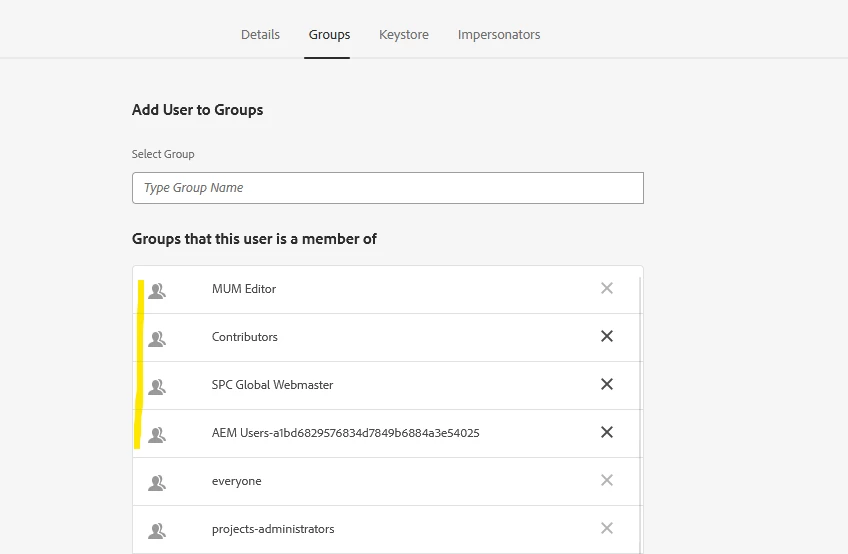The height and width of the screenshot is (554, 848).
Task: Click group icon beside projects-administrators
Action: [x=157, y=530]
